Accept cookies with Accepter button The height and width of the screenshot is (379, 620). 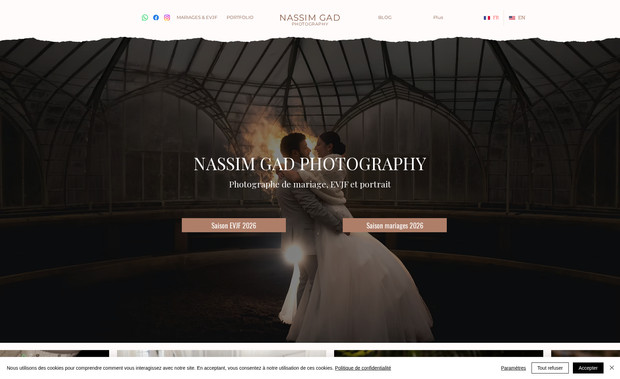click(588, 368)
